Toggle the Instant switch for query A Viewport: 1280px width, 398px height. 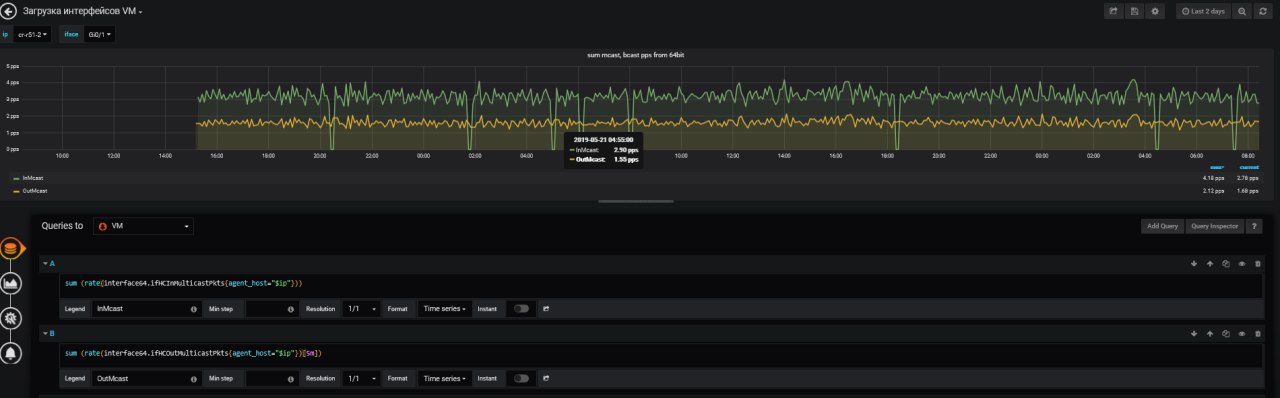pyautogui.click(x=521, y=309)
